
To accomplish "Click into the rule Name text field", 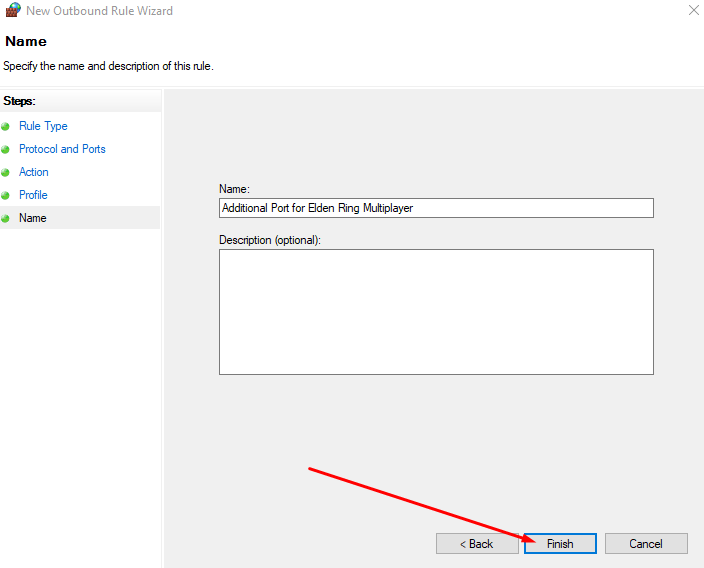I will [436, 208].
